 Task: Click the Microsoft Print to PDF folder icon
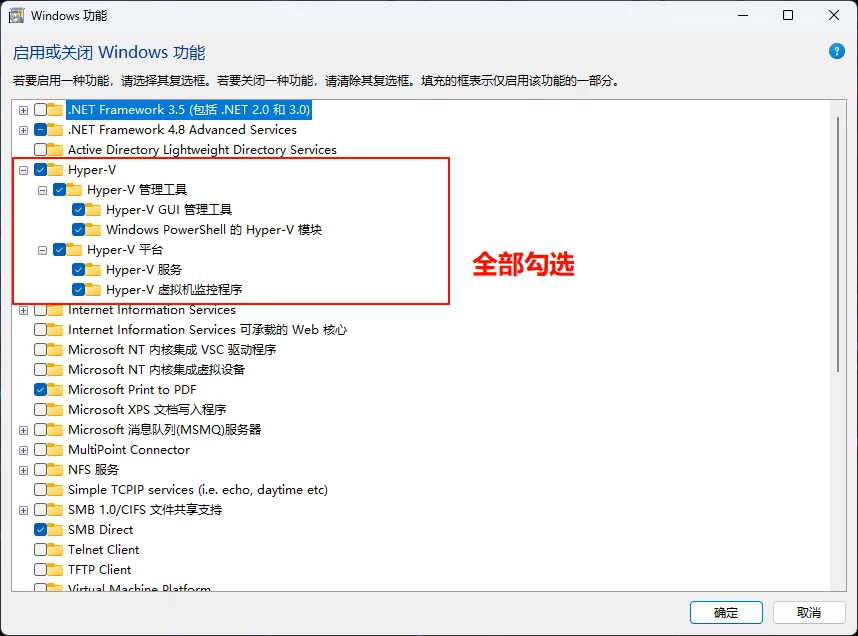pos(55,390)
